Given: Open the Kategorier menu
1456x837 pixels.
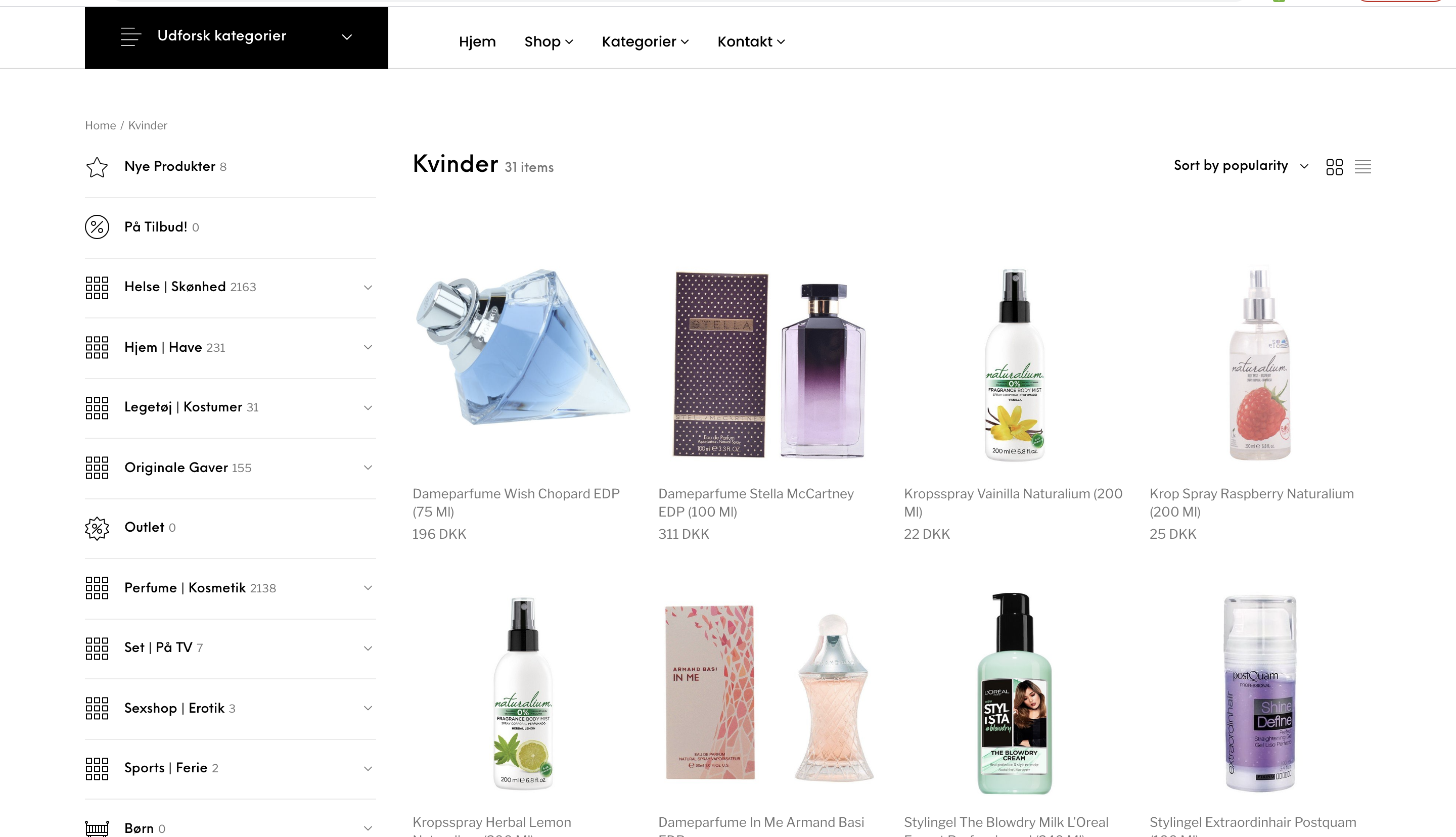Looking at the screenshot, I should (x=645, y=41).
